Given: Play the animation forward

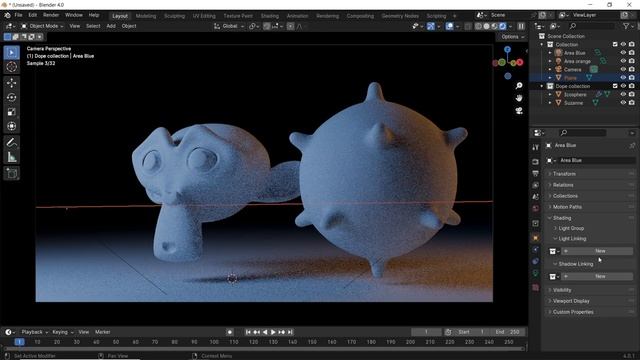Looking at the screenshot, I should click(273, 332).
